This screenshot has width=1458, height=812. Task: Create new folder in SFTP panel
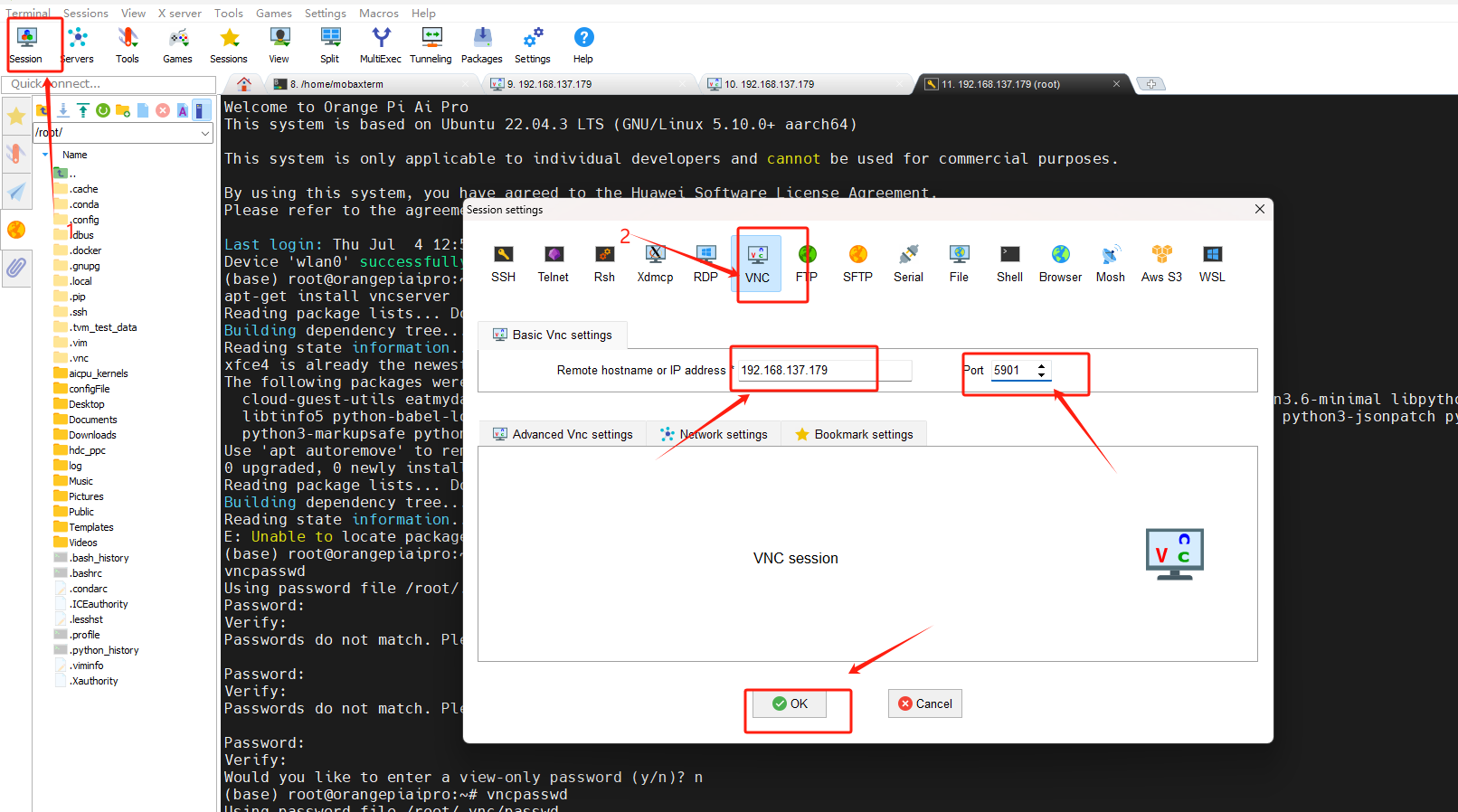click(x=123, y=110)
